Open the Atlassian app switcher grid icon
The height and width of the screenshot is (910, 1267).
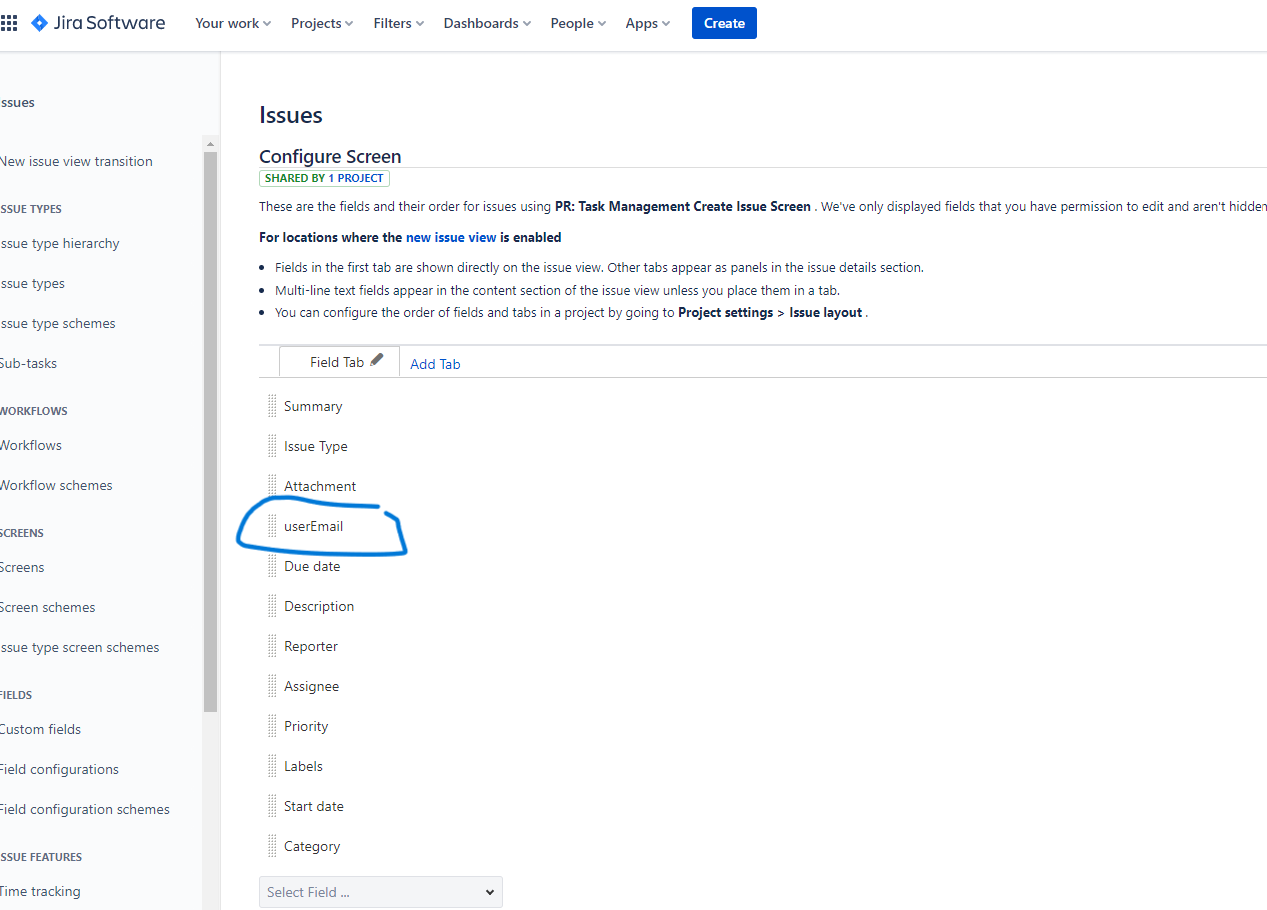(9, 22)
